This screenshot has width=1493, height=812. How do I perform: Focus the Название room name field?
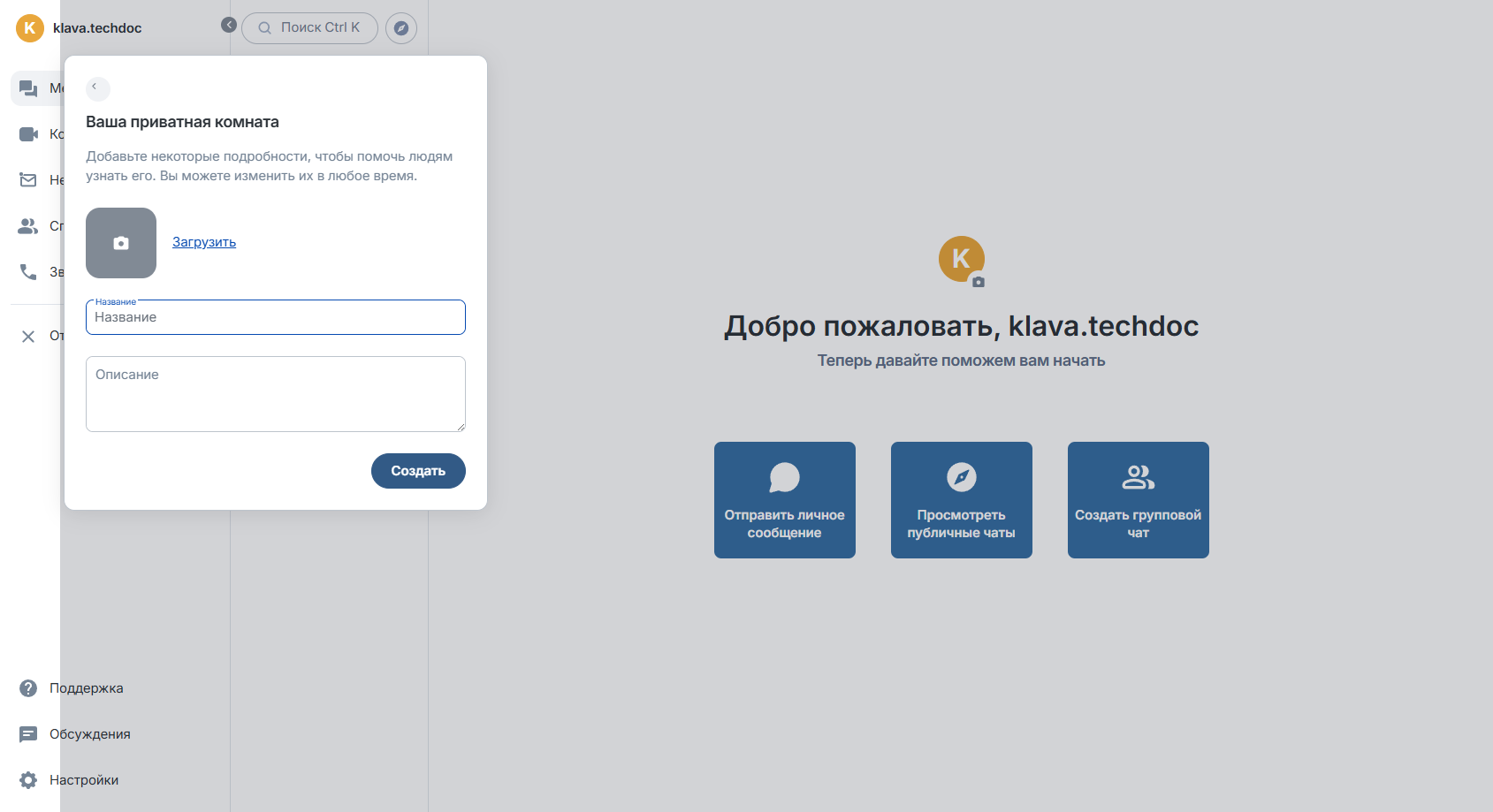click(x=276, y=317)
